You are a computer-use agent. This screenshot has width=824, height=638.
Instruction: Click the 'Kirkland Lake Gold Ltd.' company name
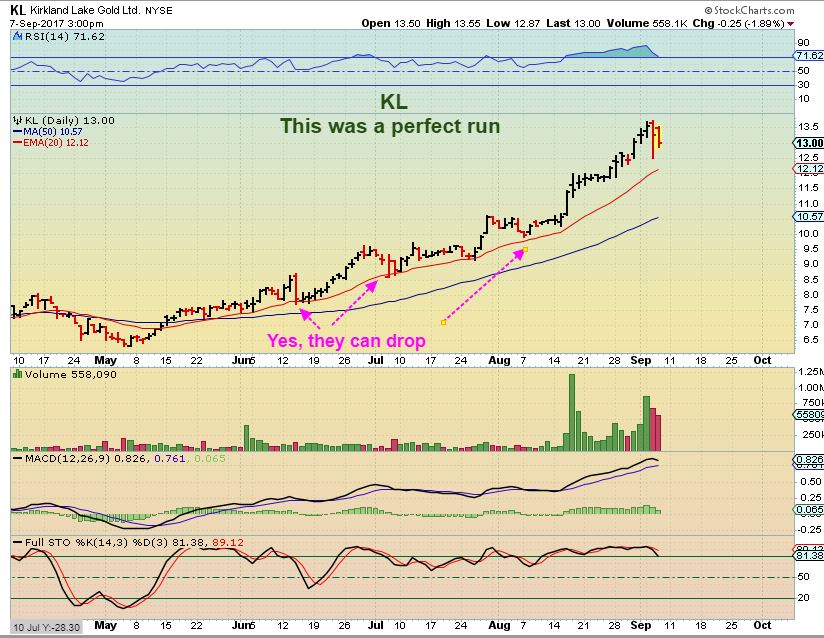pyautogui.click(x=86, y=10)
